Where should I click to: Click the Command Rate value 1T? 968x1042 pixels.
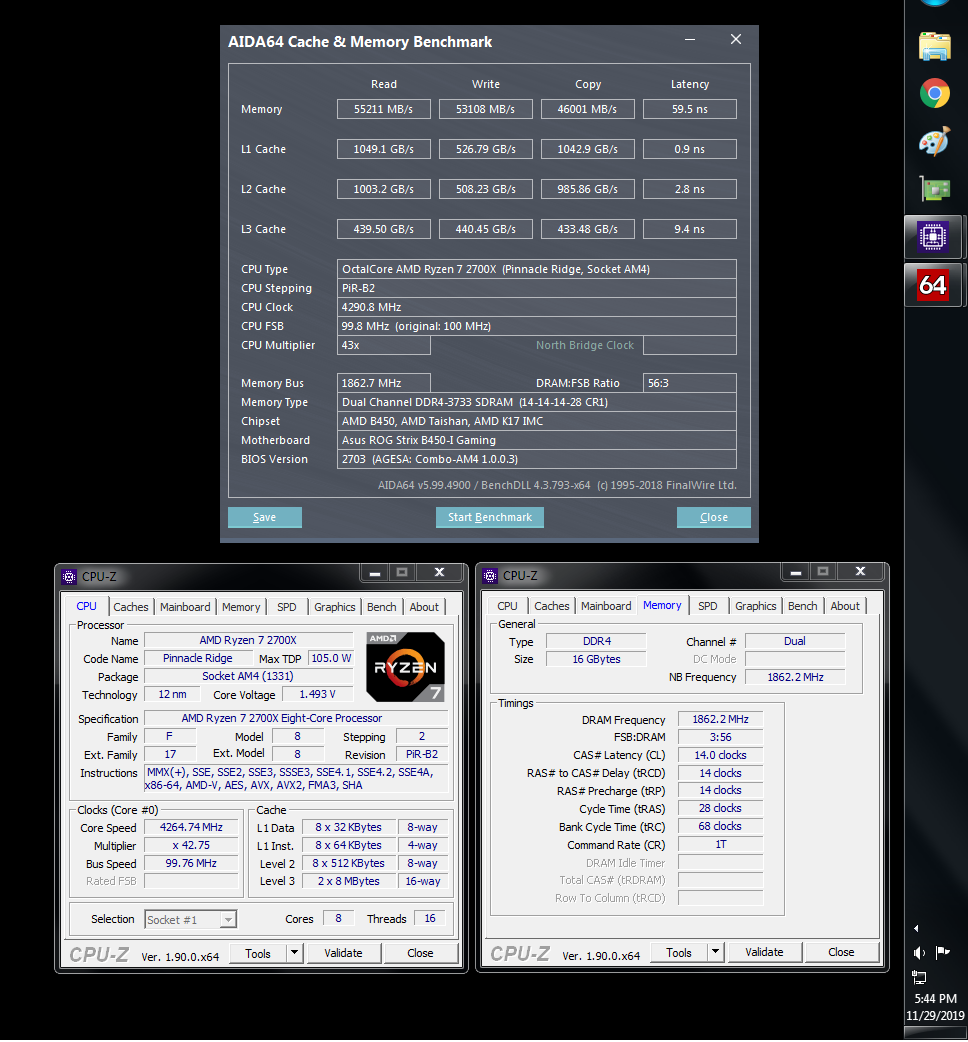point(720,845)
